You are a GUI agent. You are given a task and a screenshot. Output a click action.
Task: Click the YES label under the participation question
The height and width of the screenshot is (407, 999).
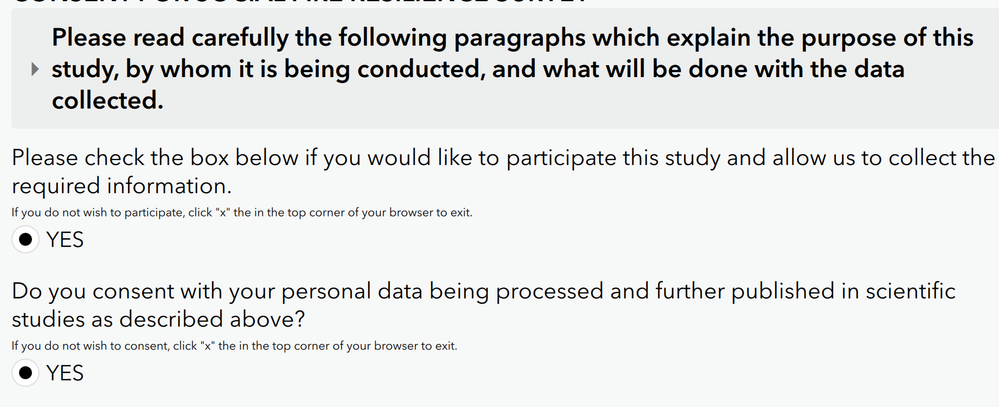pyautogui.click(x=65, y=240)
